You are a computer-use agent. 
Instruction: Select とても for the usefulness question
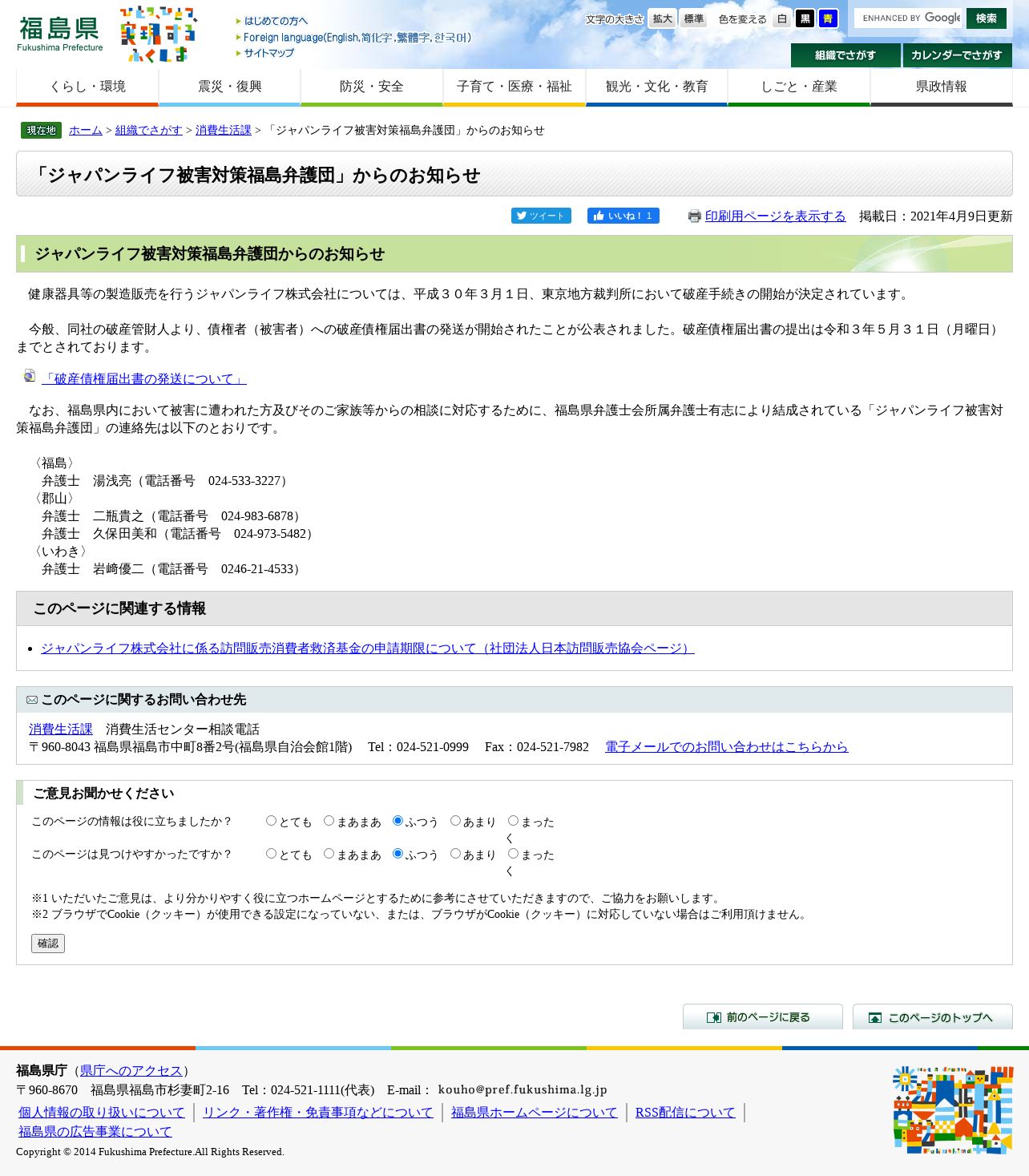pyautogui.click(x=271, y=821)
